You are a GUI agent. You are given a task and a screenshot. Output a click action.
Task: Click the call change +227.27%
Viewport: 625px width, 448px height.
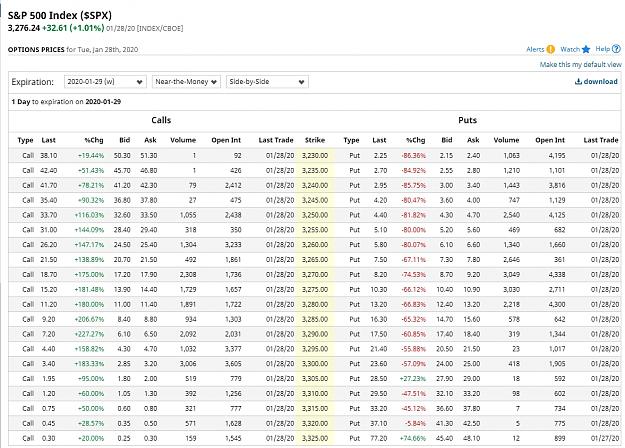(89, 334)
